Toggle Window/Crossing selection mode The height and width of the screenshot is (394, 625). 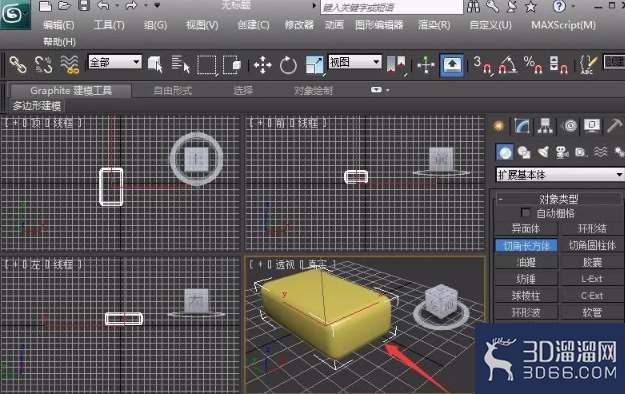[x=232, y=65]
